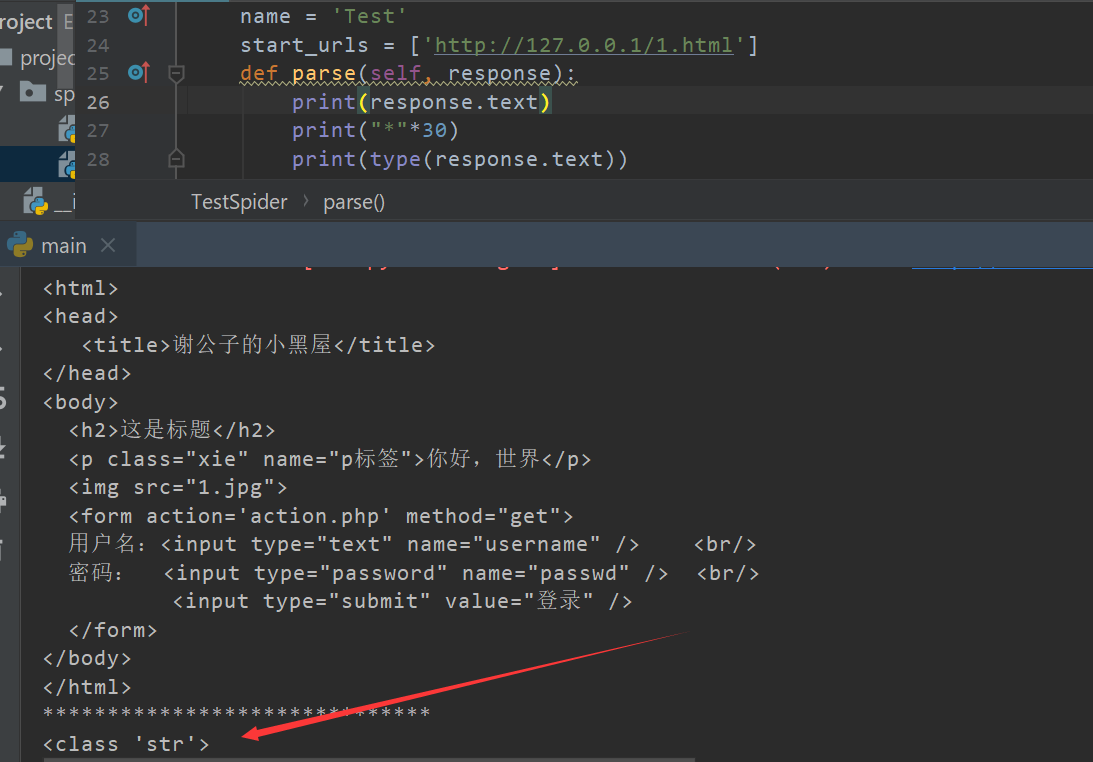1093x762 pixels.
Task: Open the start_urls link http://127.0.0.1/1.html
Action: (583, 45)
